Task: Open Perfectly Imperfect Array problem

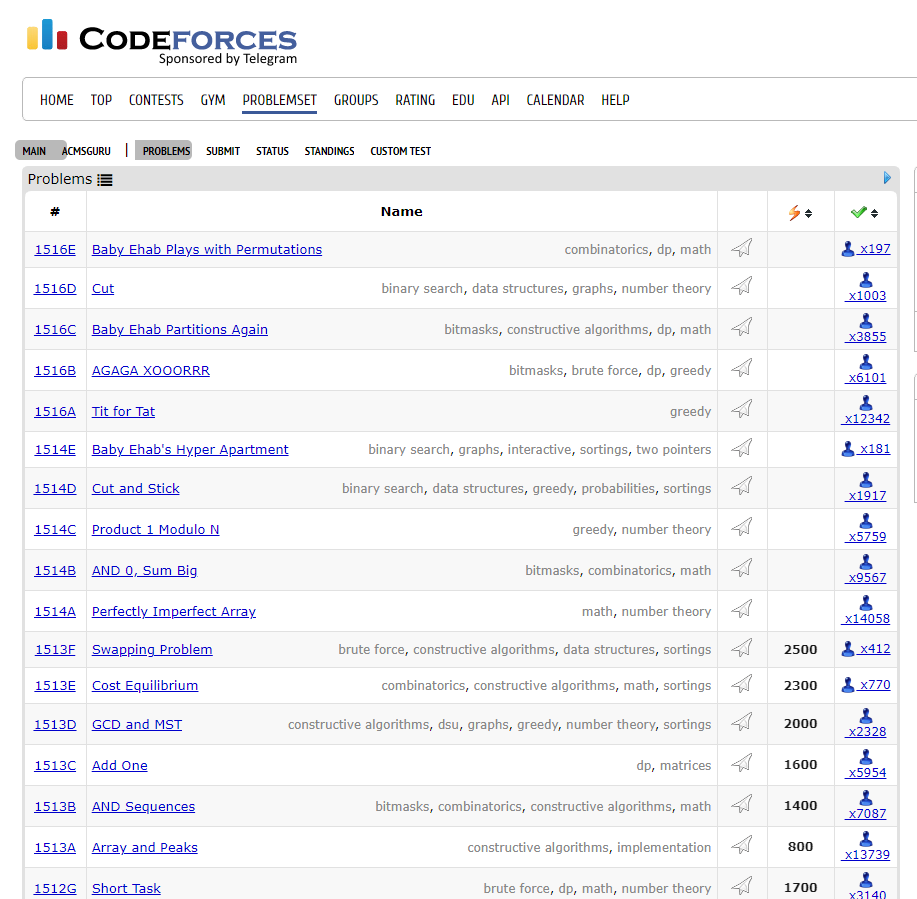Action: coord(174,612)
